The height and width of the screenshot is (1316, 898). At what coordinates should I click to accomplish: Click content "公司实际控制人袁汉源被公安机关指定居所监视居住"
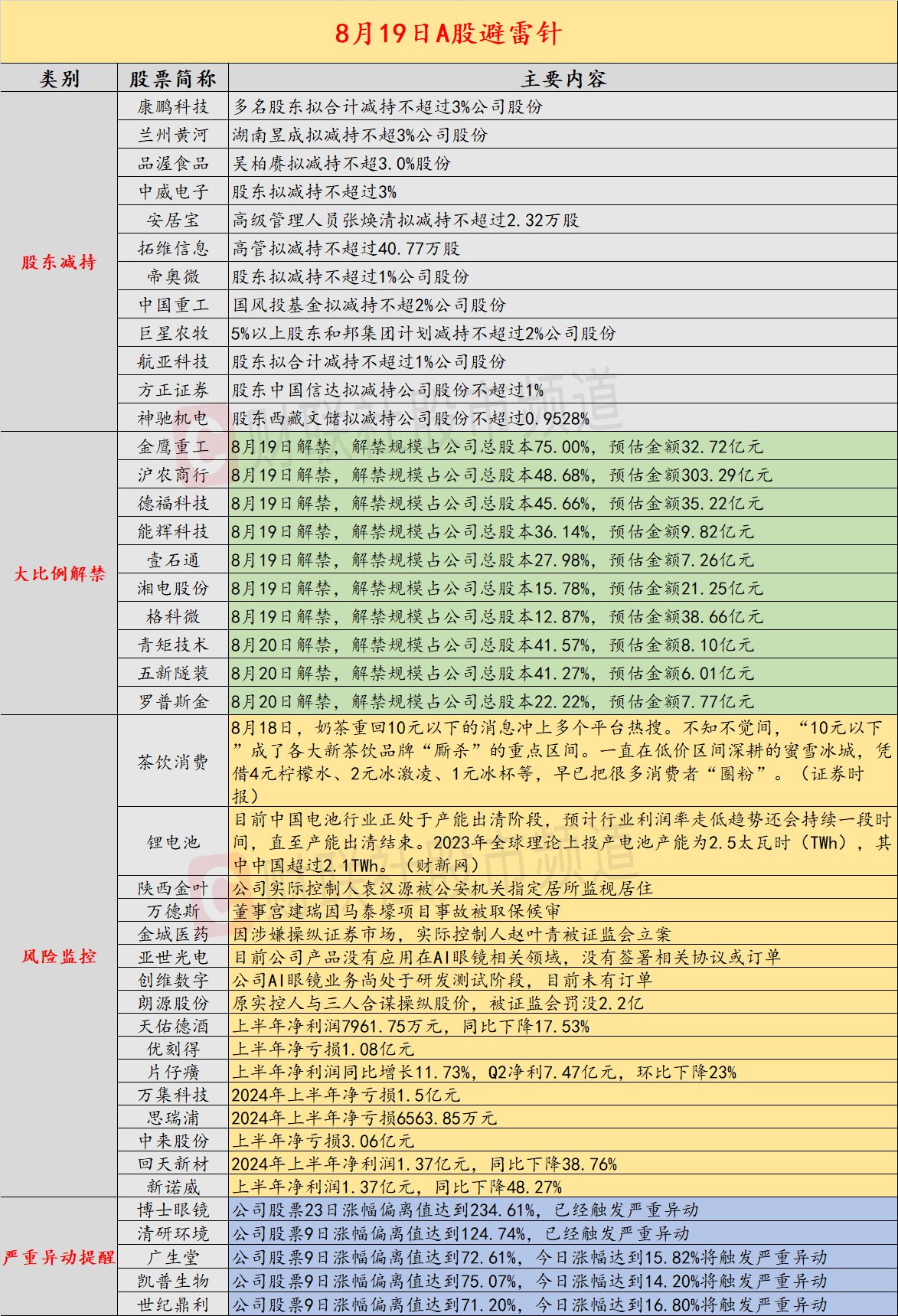(x=442, y=888)
